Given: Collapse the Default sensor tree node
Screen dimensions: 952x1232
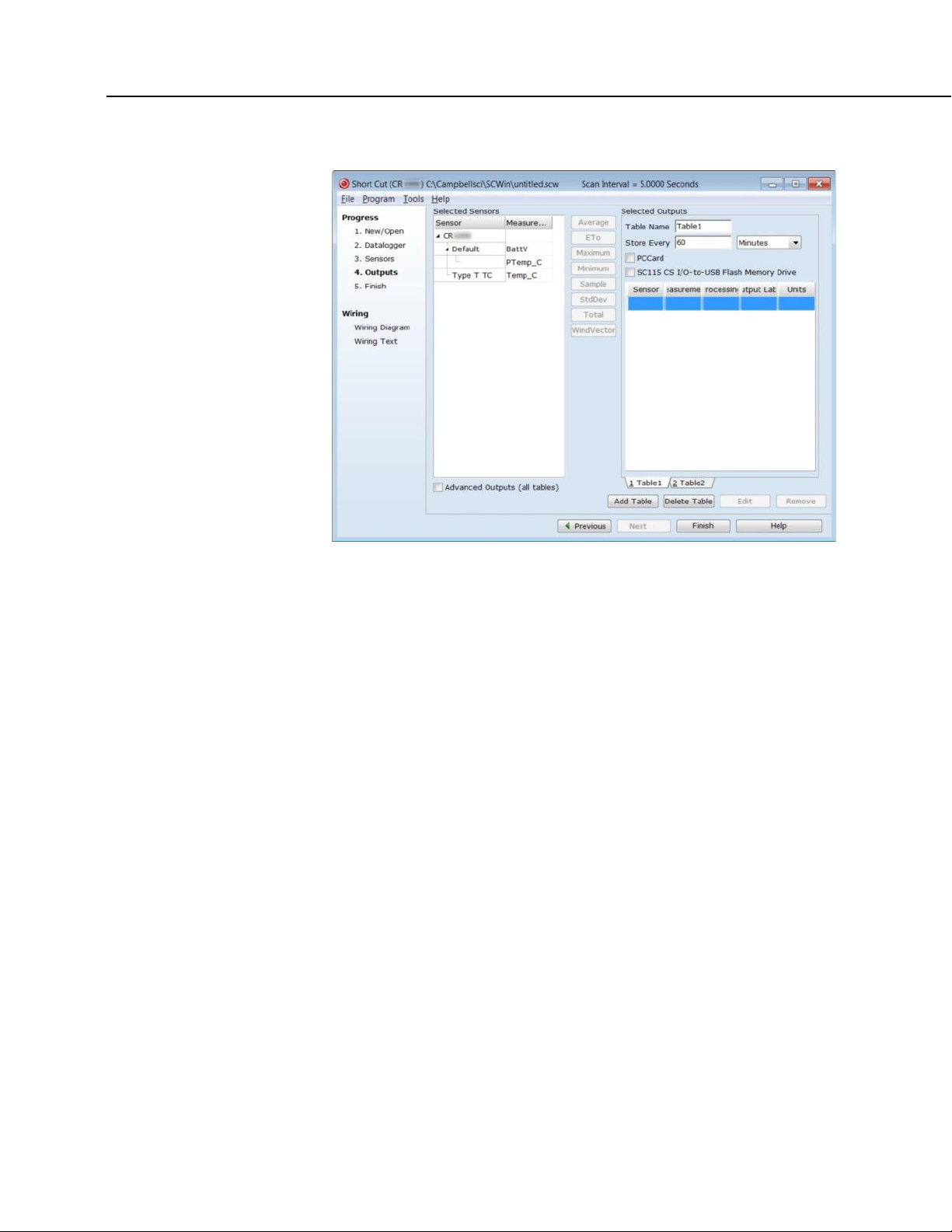Looking at the screenshot, I should (x=448, y=250).
